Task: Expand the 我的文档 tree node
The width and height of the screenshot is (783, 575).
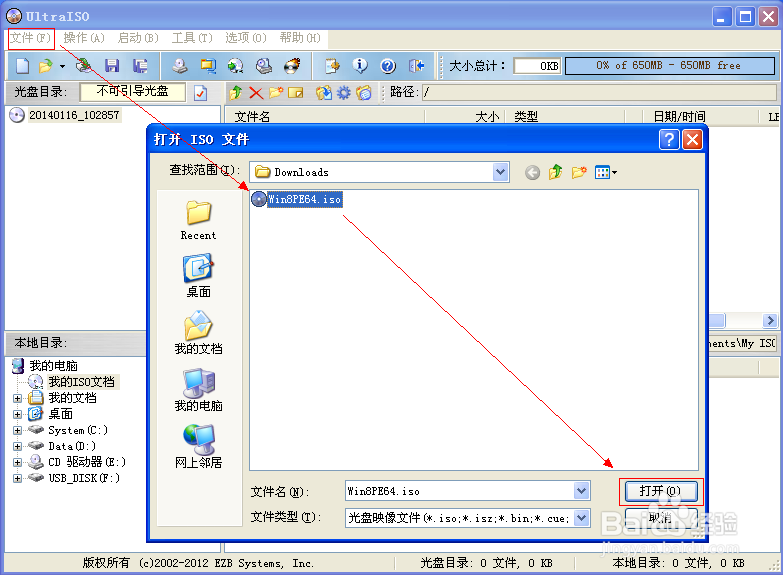Action: pos(17,399)
